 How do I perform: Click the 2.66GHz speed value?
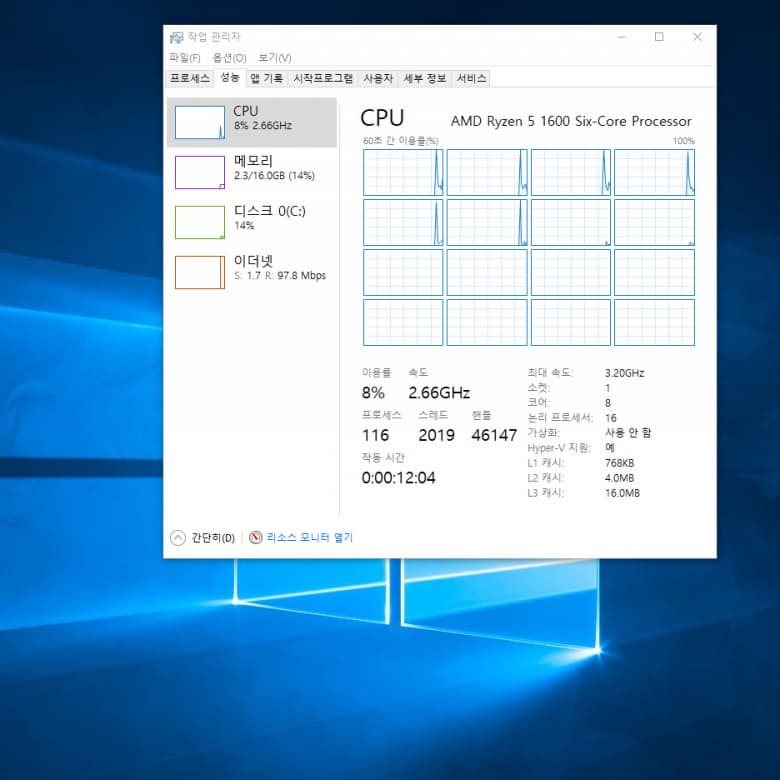point(439,393)
